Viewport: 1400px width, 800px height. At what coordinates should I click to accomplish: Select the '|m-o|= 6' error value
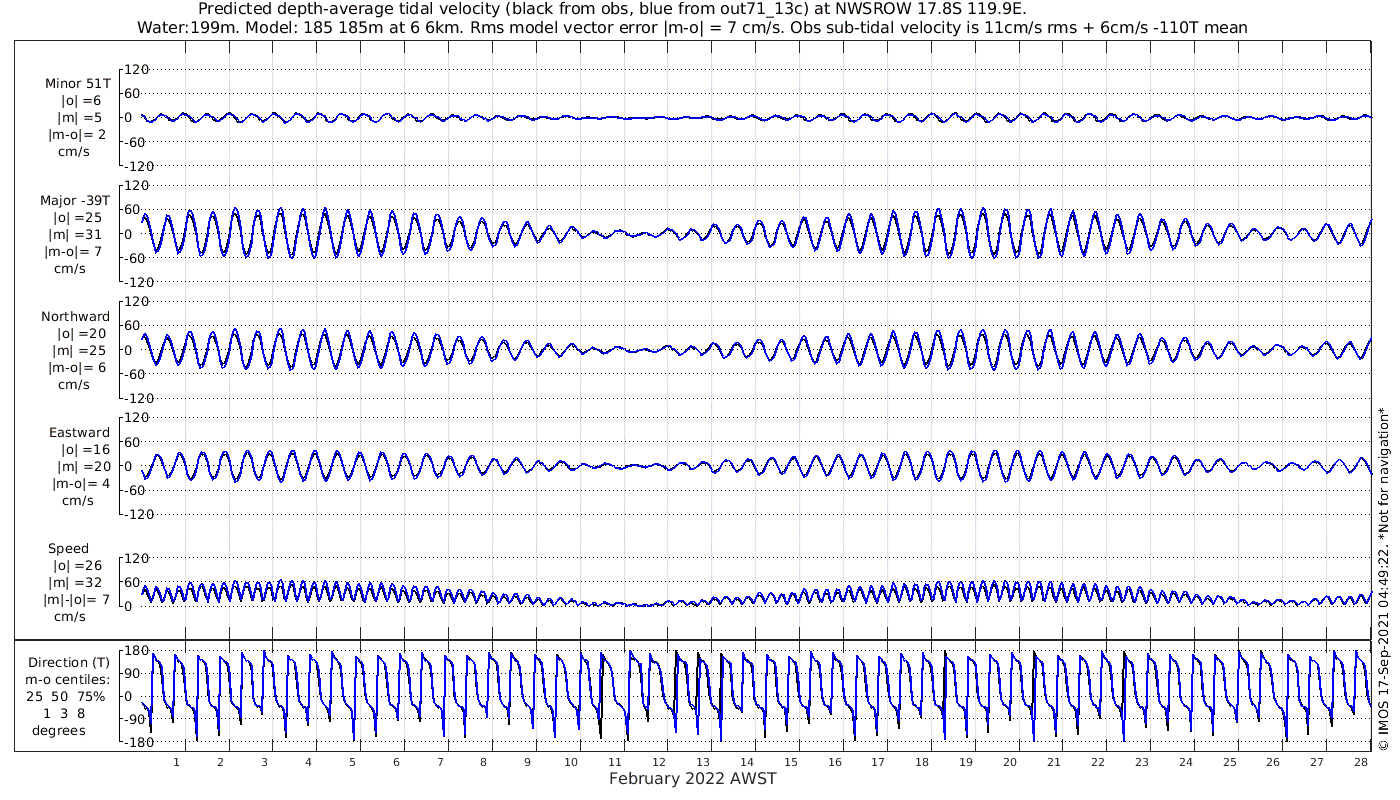[x=77, y=368]
